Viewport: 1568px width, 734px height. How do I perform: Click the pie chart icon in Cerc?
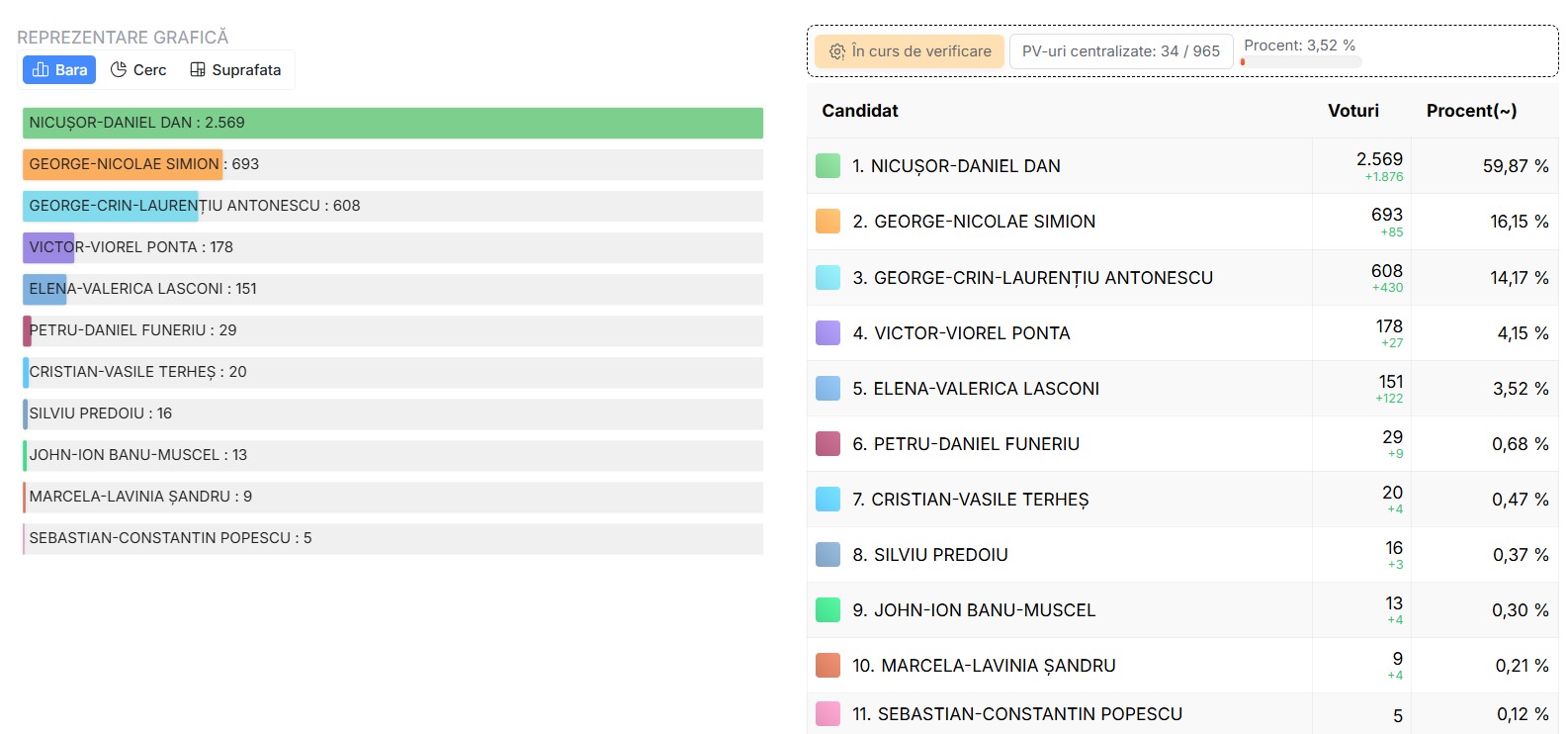pyautogui.click(x=119, y=70)
